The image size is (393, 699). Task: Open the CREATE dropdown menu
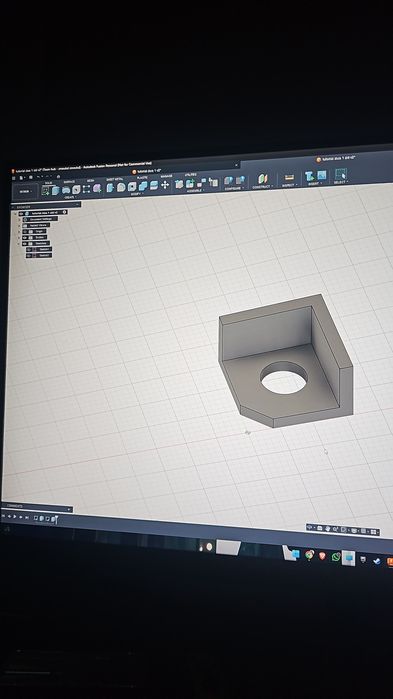[70, 197]
